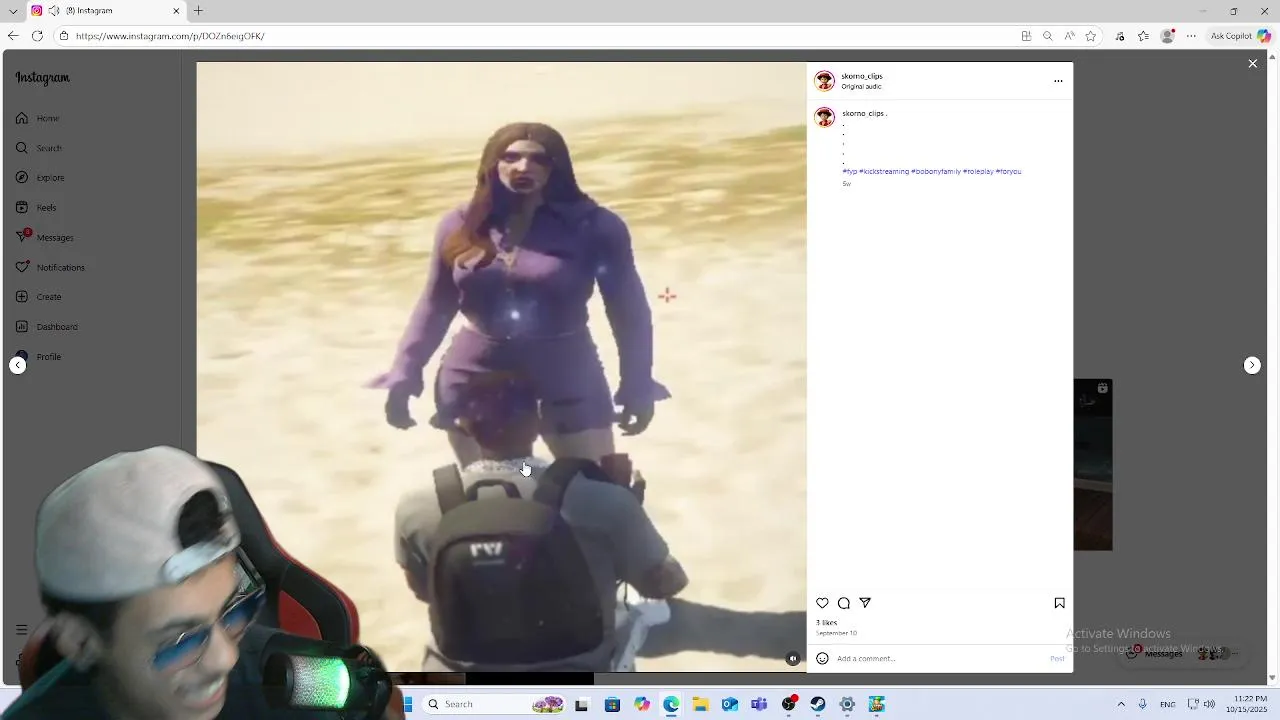Viewport: 1280px width, 720px height.
Task: Show hidden system tray icons
Action: pyautogui.click(x=1120, y=705)
